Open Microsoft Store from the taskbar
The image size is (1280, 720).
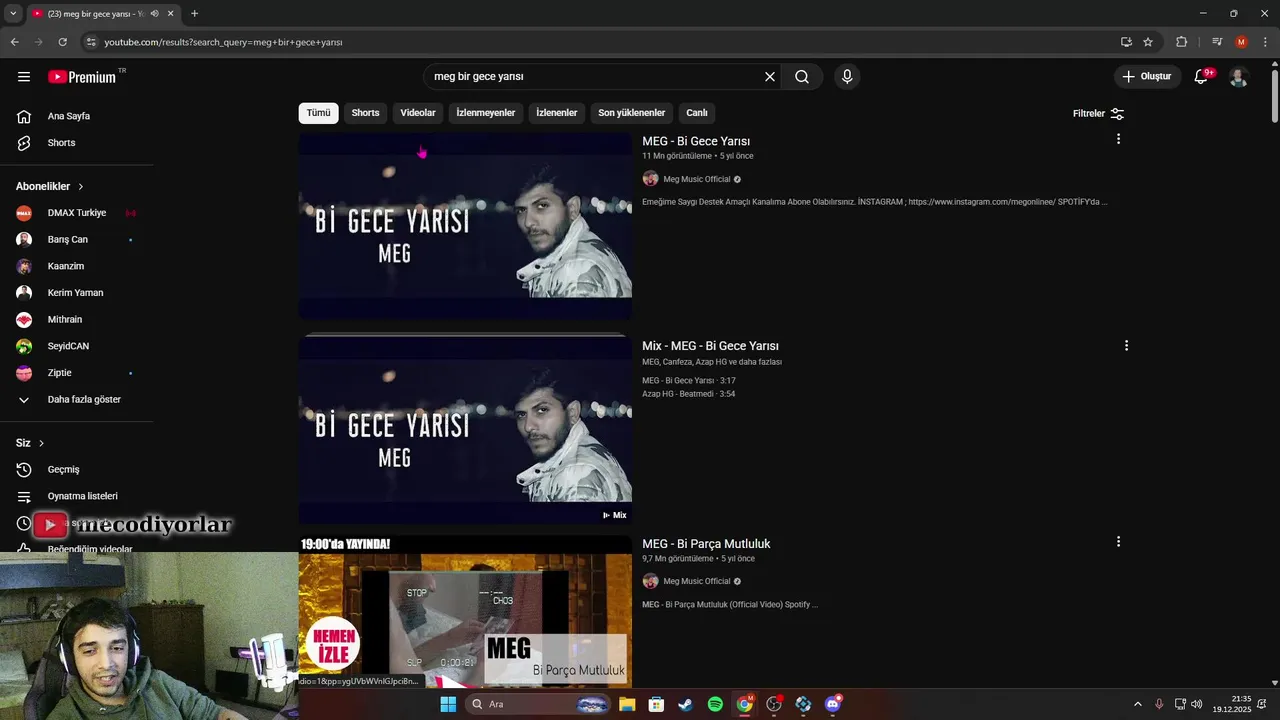tap(656, 704)
